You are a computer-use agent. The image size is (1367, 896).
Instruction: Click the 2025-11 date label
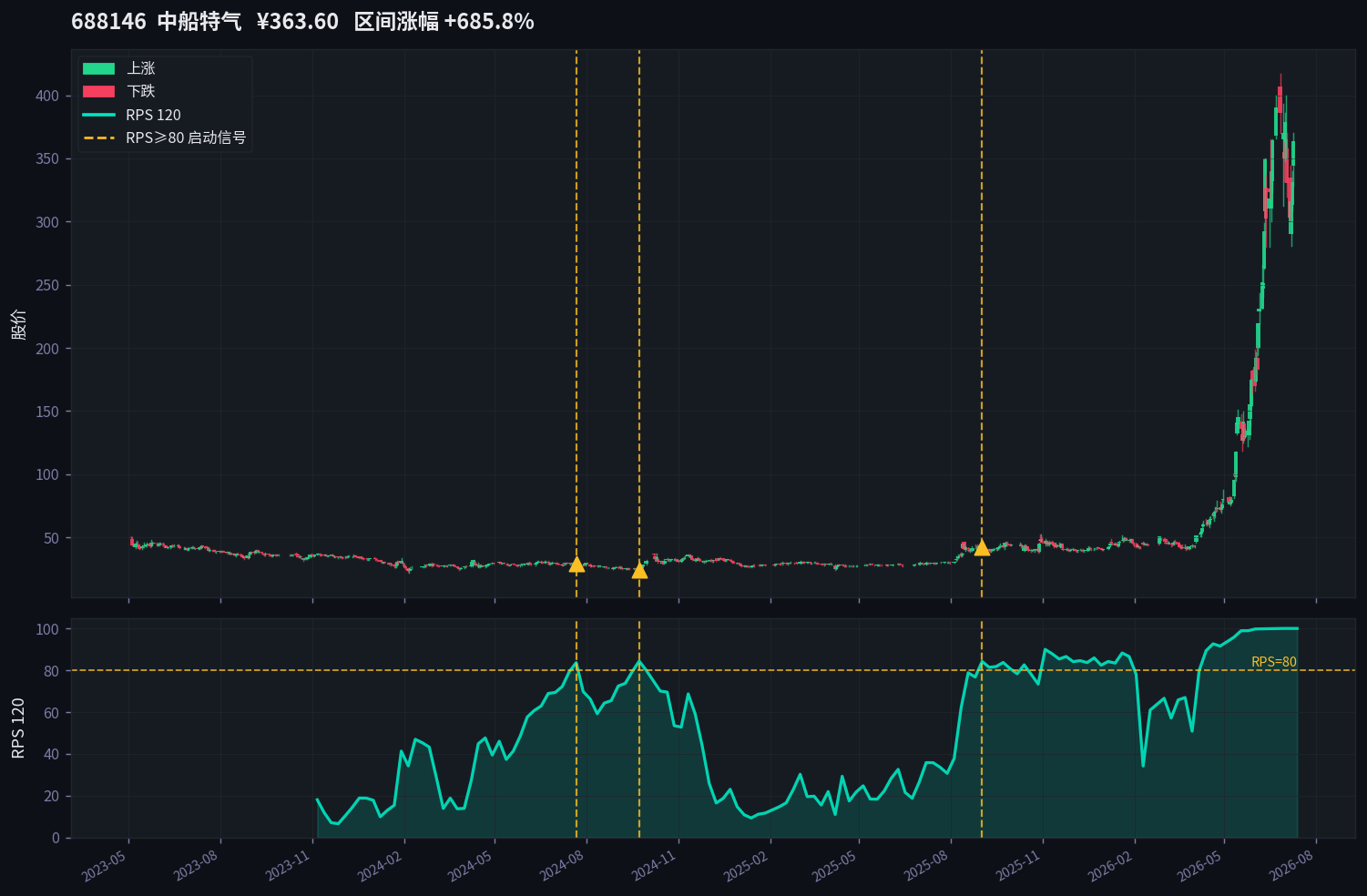click(x=1020, y=866)
